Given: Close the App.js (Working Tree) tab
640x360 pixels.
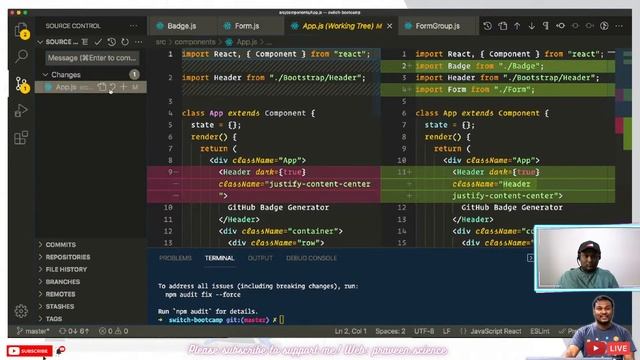Looking at the screenshot, I should click(x=389, y=26).
